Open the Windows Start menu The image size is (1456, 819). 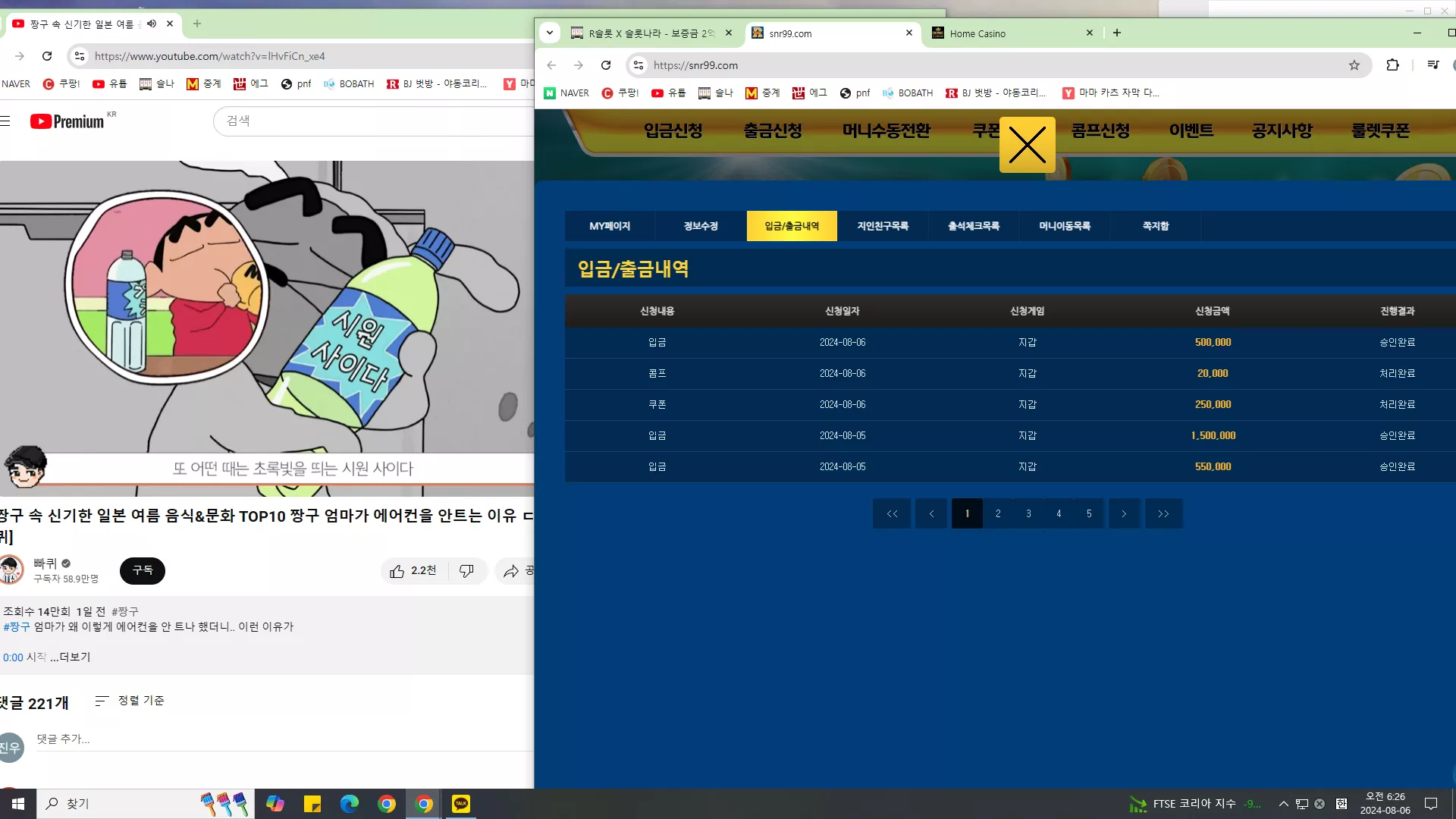(18, 804)
